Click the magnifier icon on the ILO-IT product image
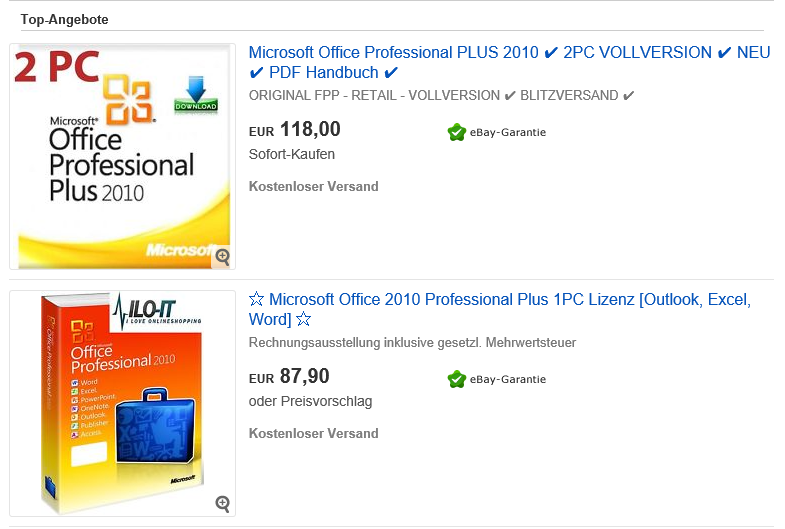 point(222,503)
